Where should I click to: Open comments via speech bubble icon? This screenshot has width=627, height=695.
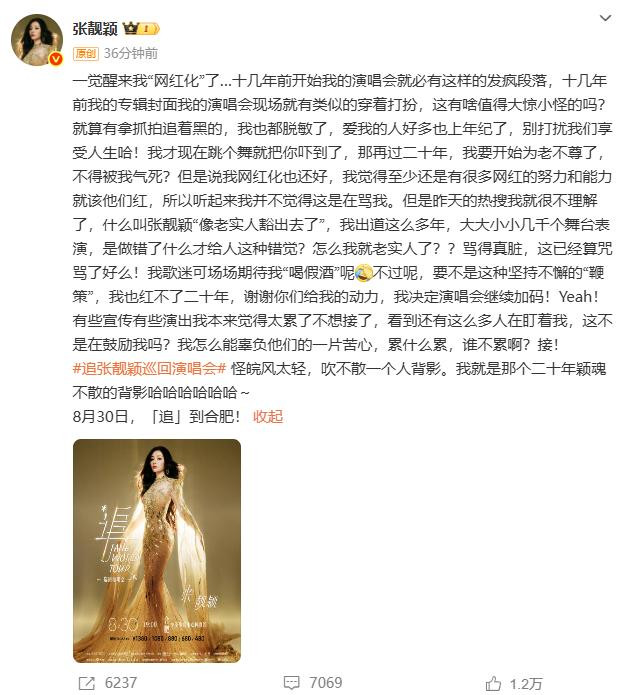point(292,683)
